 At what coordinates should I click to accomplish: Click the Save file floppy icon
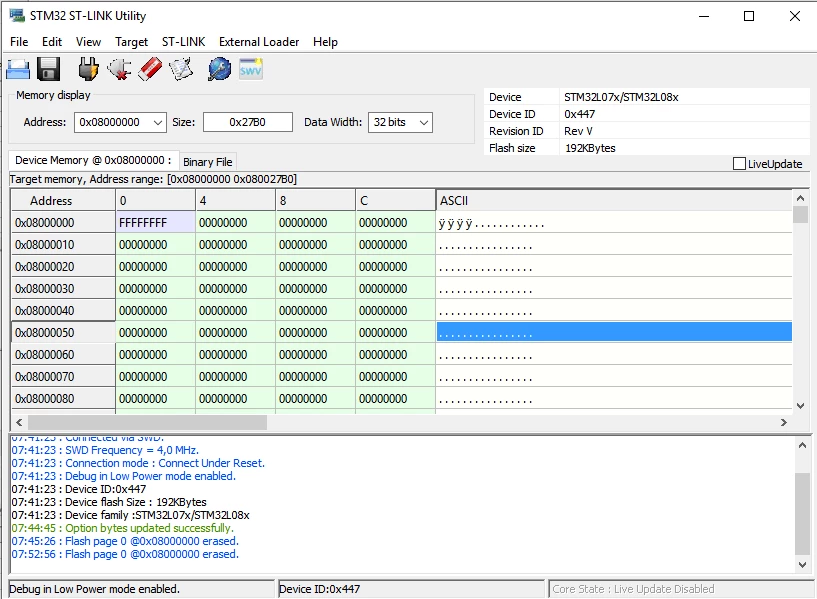tap(48, 69)
